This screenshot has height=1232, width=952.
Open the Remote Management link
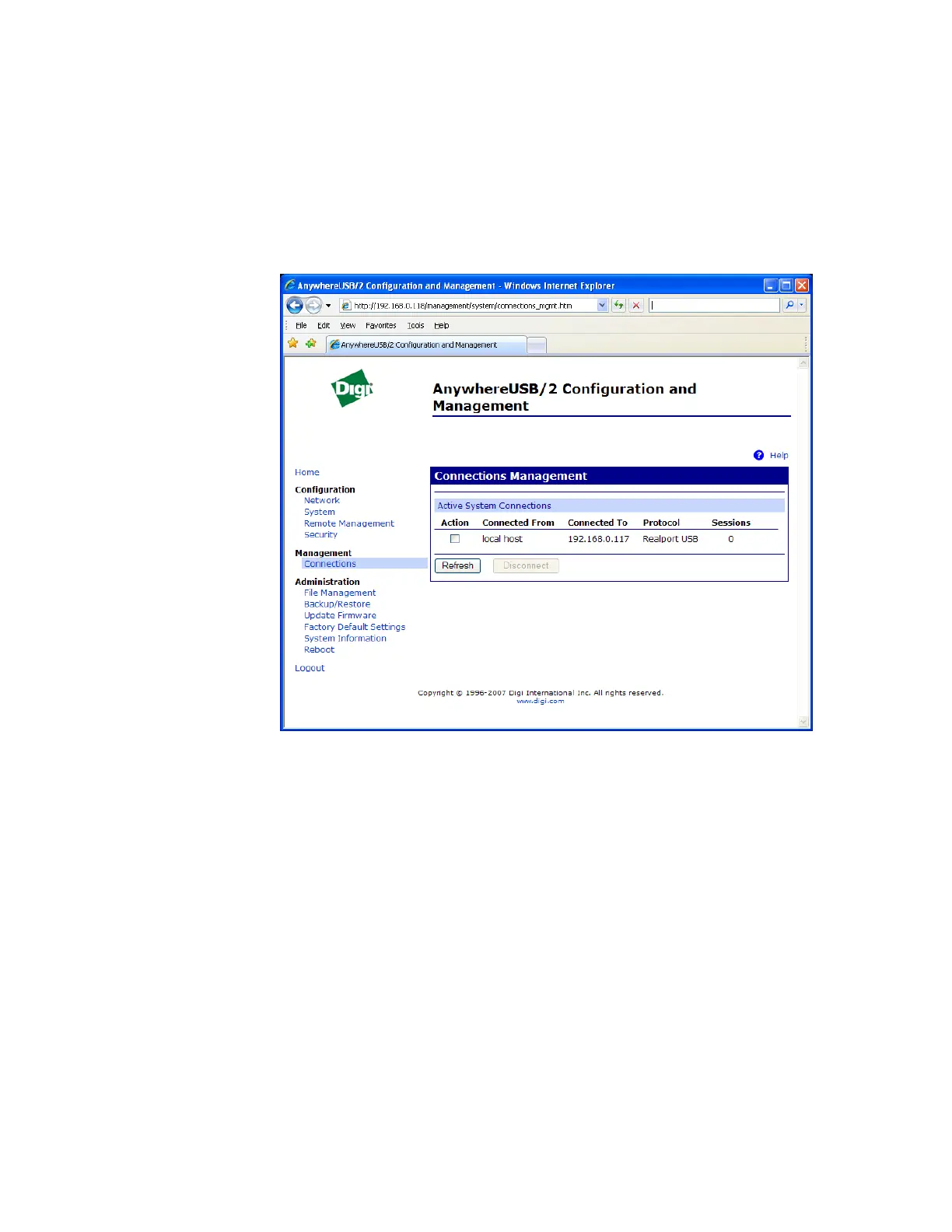[x=349, y=523]
